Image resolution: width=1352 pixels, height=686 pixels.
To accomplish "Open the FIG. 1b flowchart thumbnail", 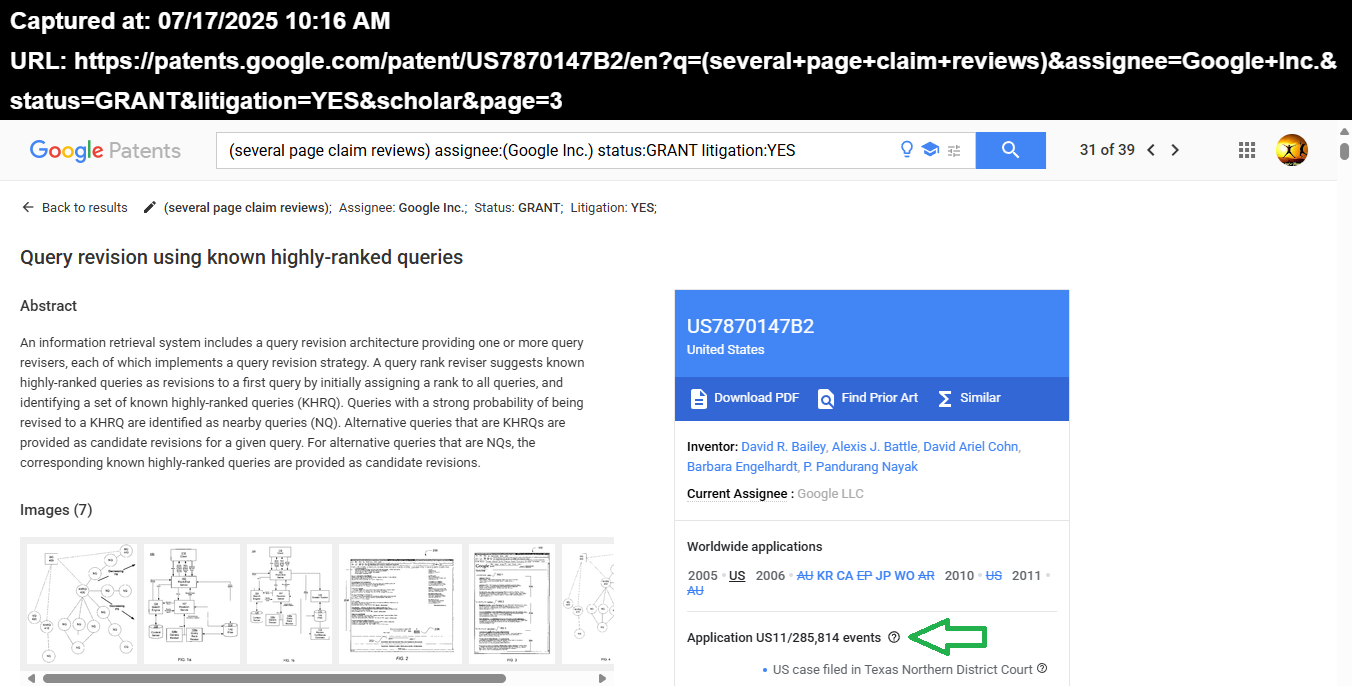I will [289, 604].
